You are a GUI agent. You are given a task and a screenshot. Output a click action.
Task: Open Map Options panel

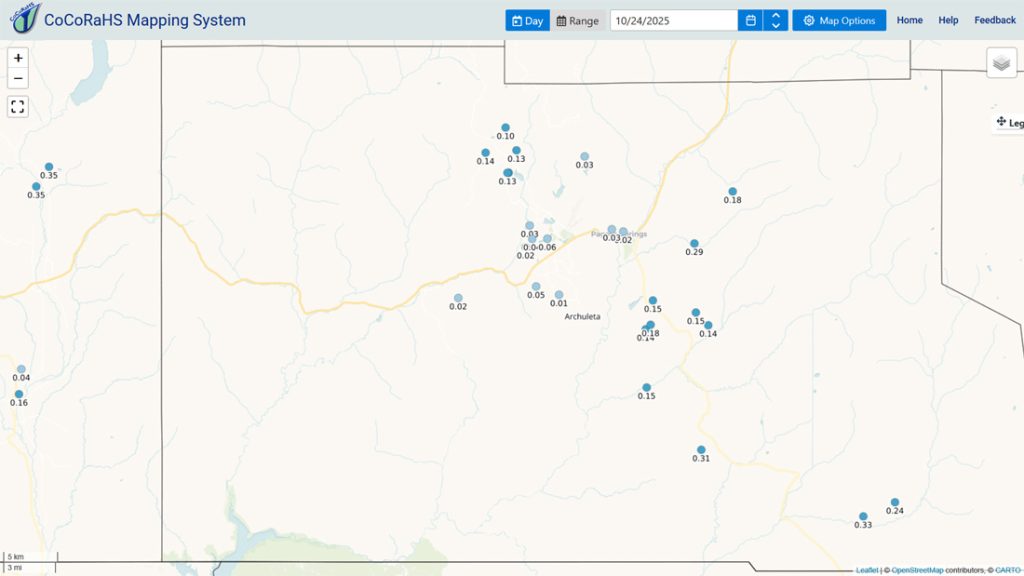click(839, 20)
